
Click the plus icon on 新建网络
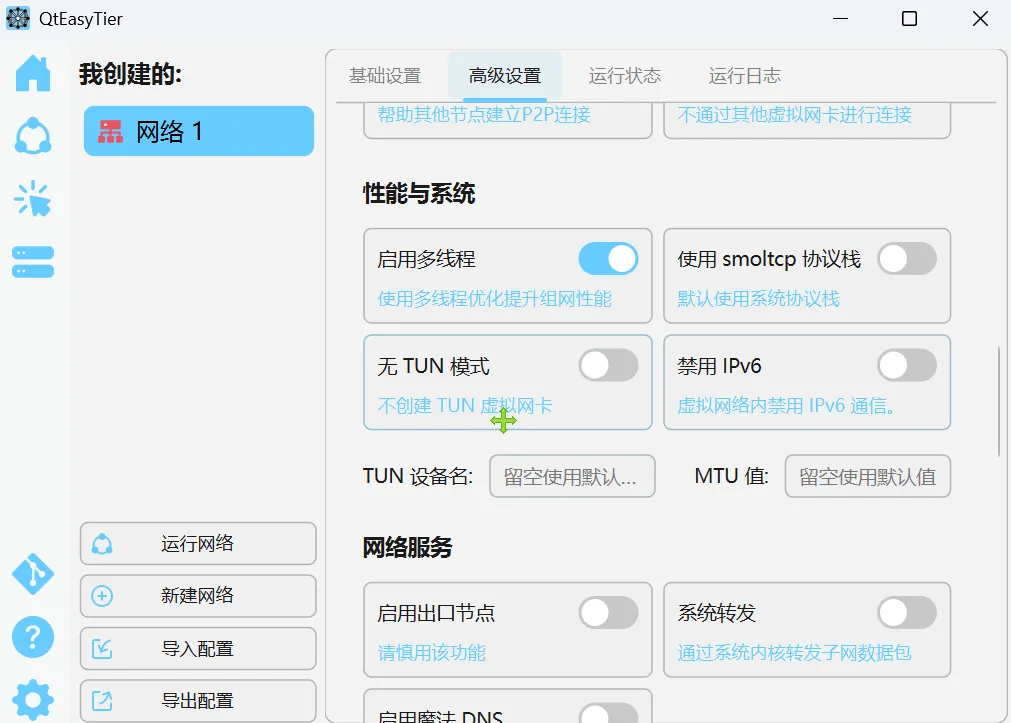(x=102, y=596)
